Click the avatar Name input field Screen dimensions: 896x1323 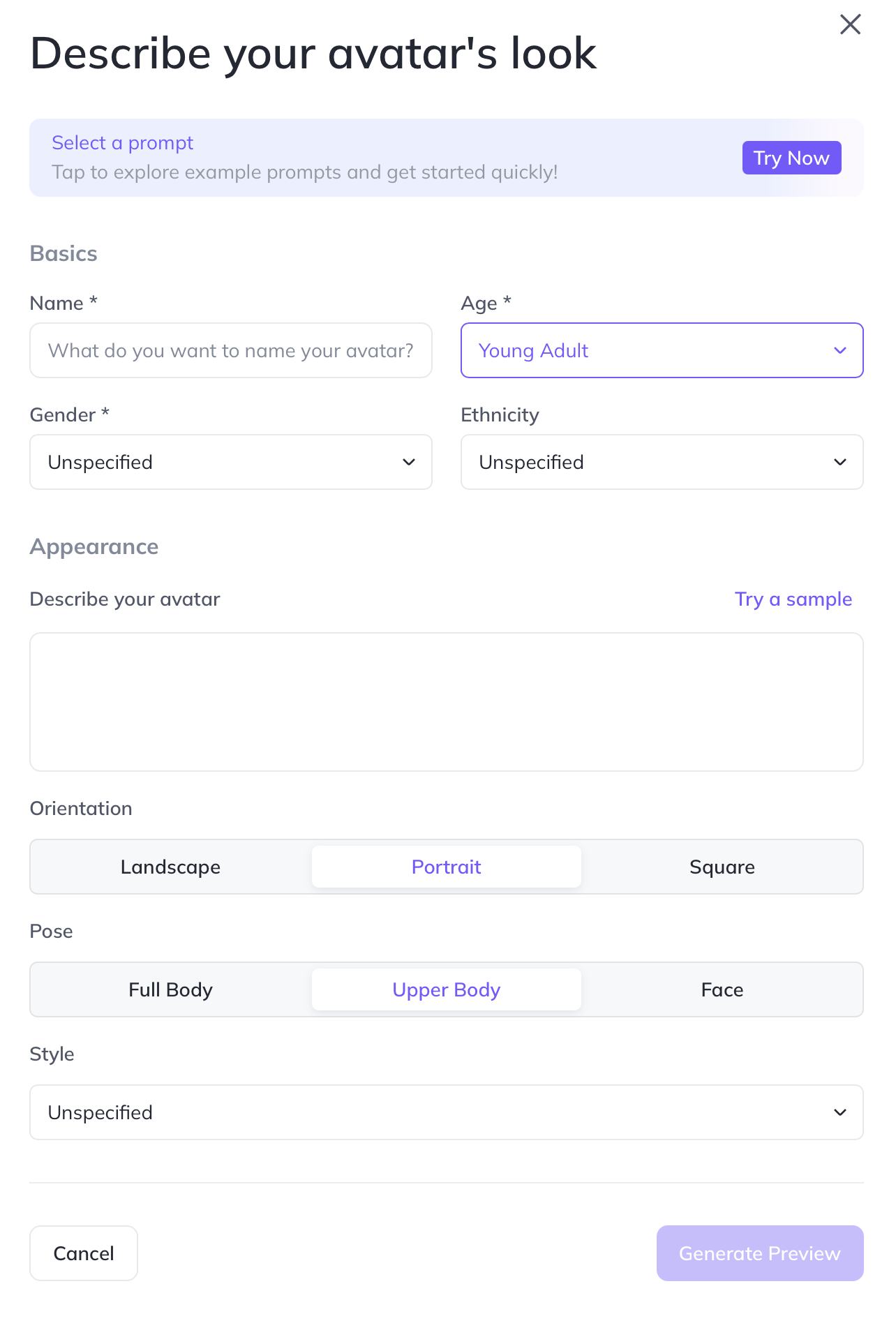click(230, 350)
